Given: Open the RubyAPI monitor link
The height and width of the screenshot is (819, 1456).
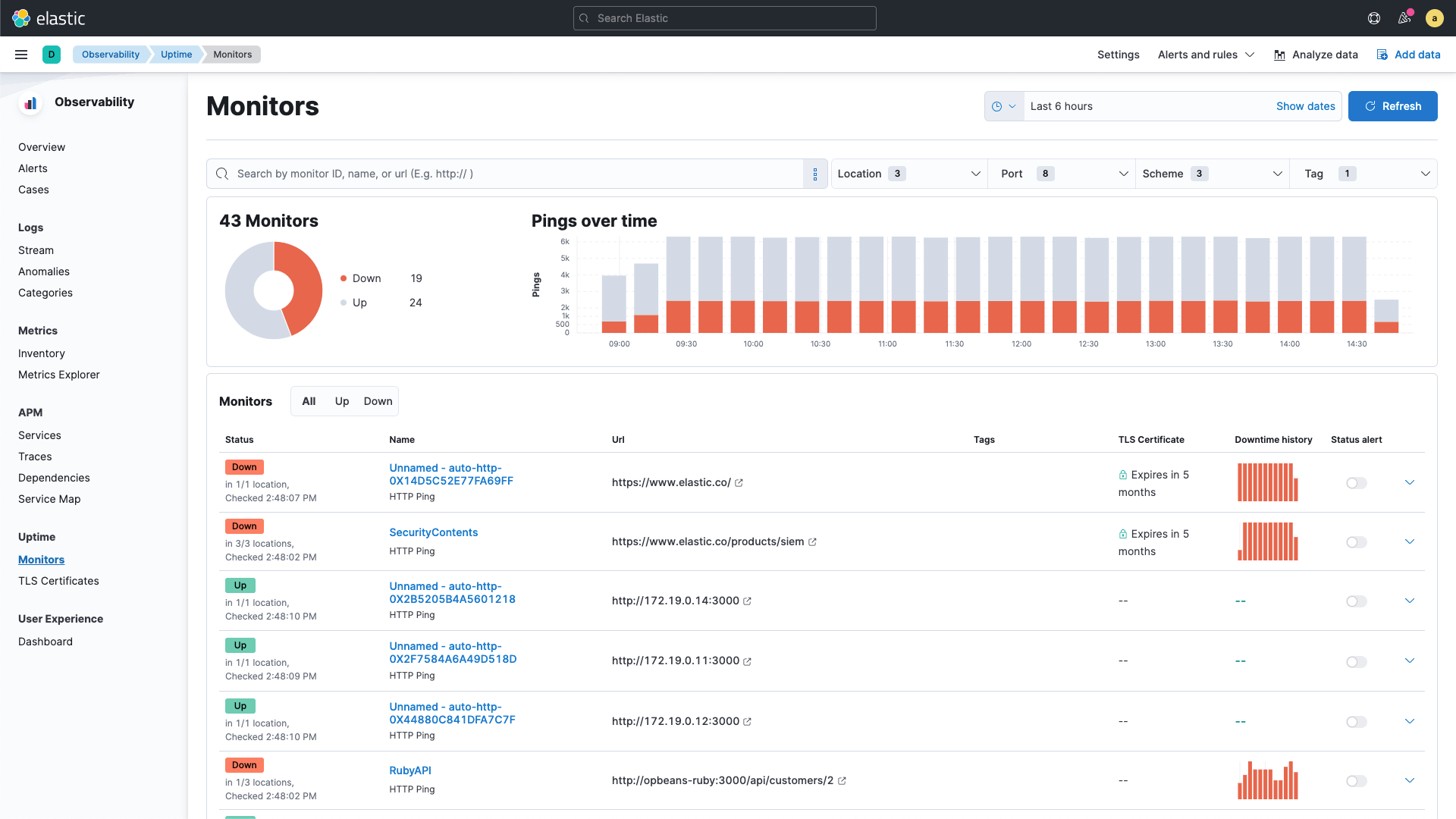Looking at the screenshot, I should click(409, 770).
